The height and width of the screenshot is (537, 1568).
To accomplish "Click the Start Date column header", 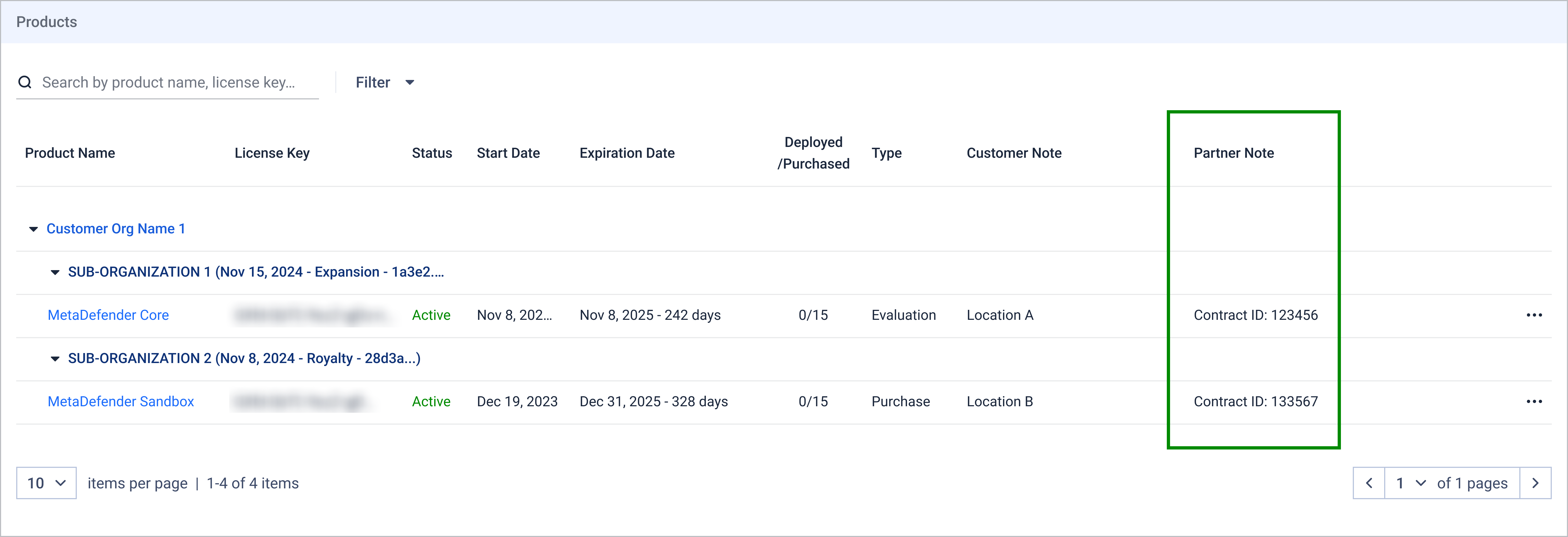I will [508, 153].
